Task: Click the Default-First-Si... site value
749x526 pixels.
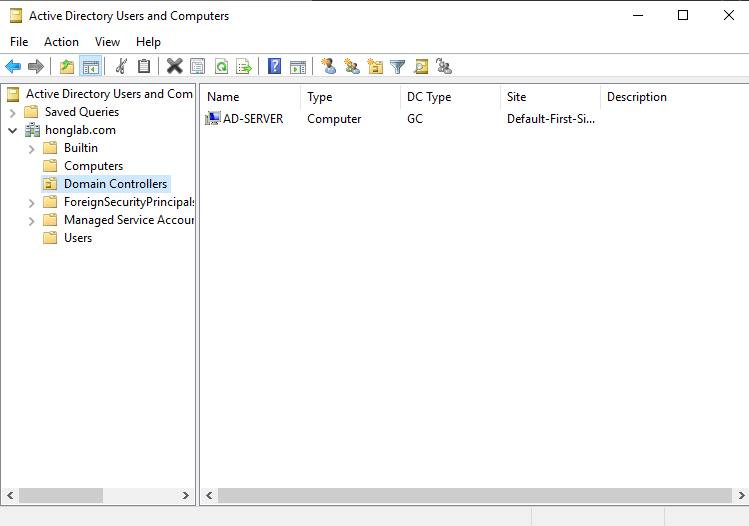Action: pos(551,119)
